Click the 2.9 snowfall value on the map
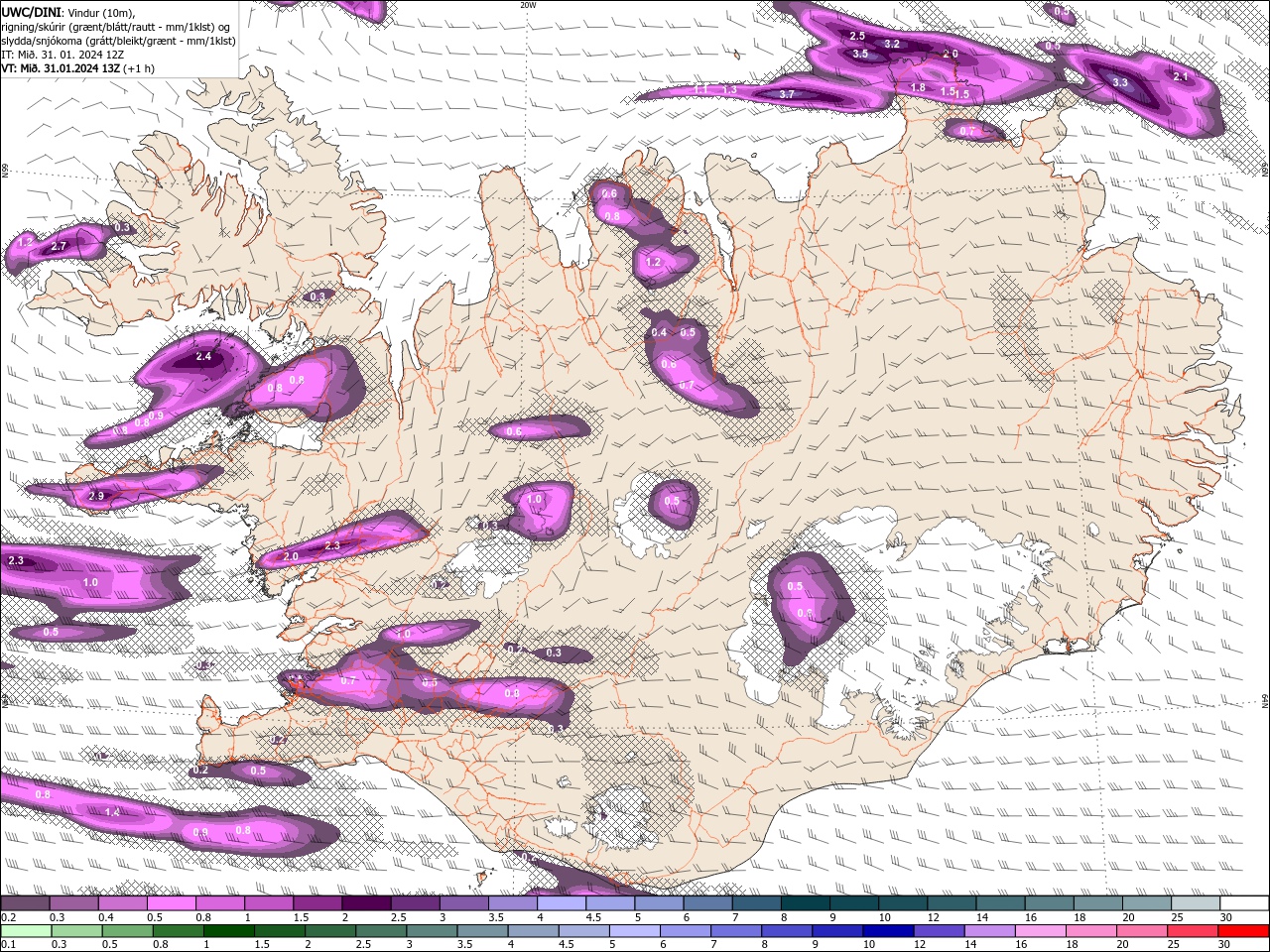1270x952 pixels. pos(96,496)
